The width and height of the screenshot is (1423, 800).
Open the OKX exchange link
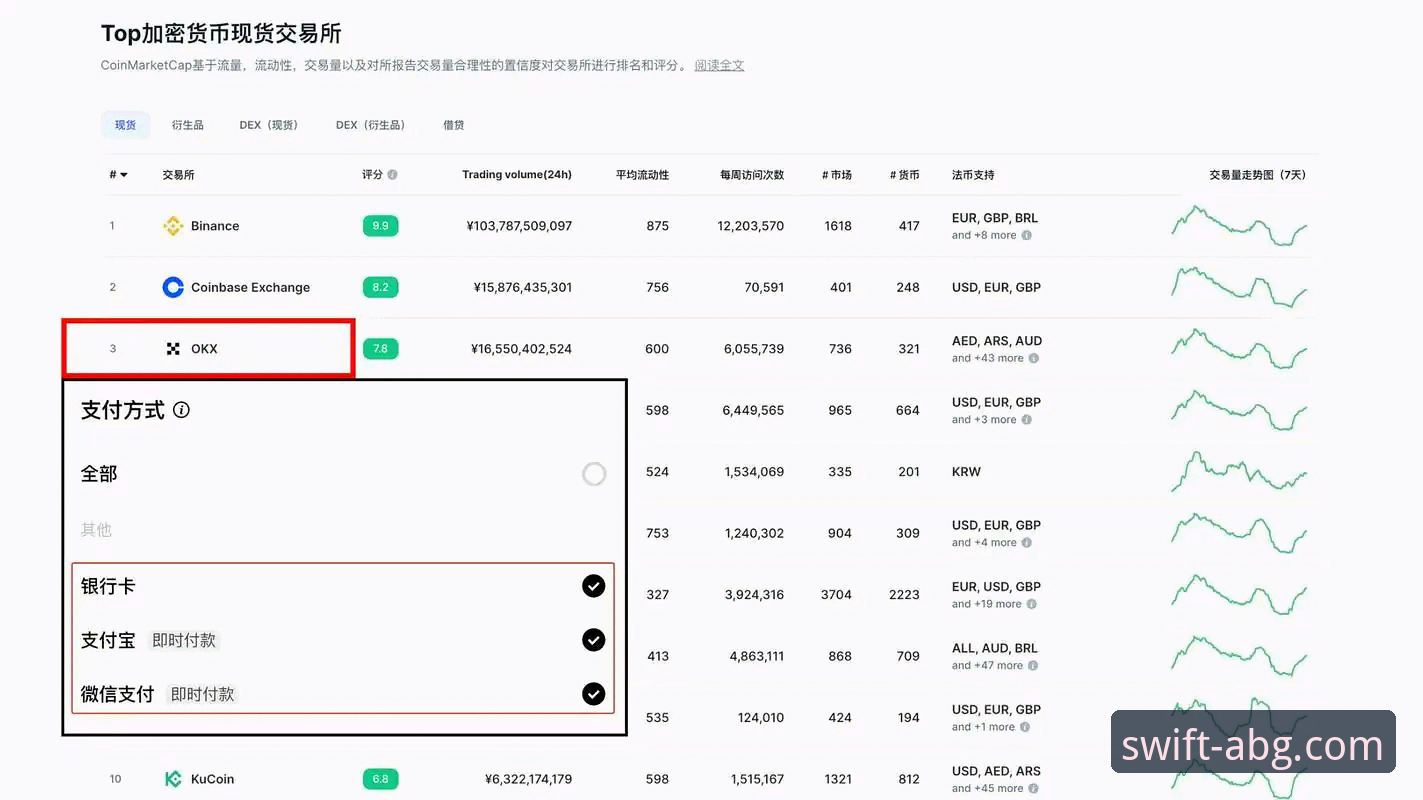coord(204,349)
